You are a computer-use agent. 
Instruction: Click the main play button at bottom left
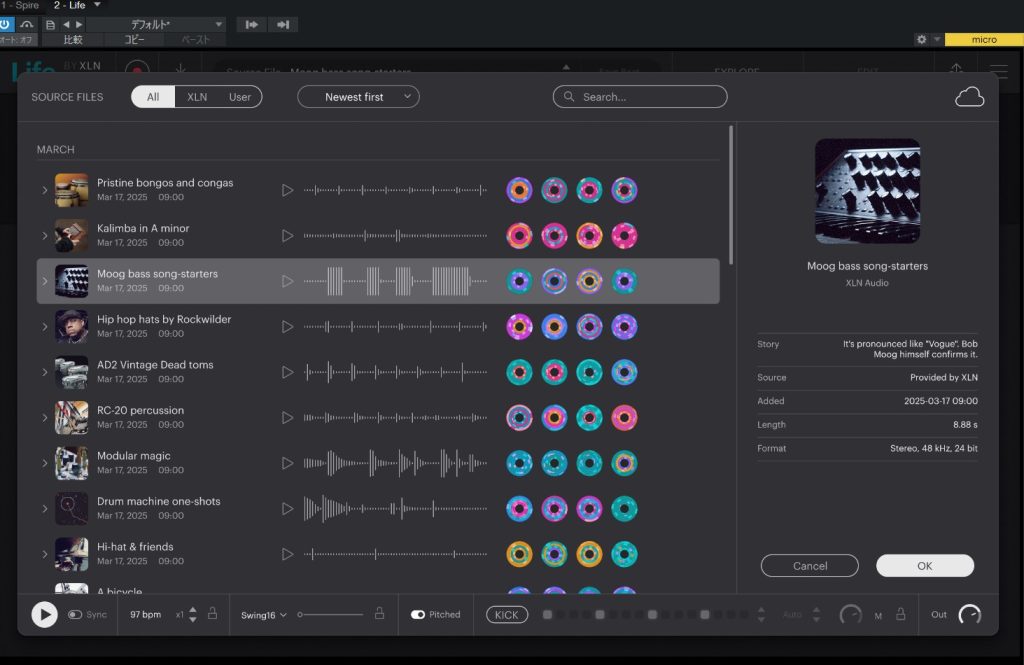(44, 615)
